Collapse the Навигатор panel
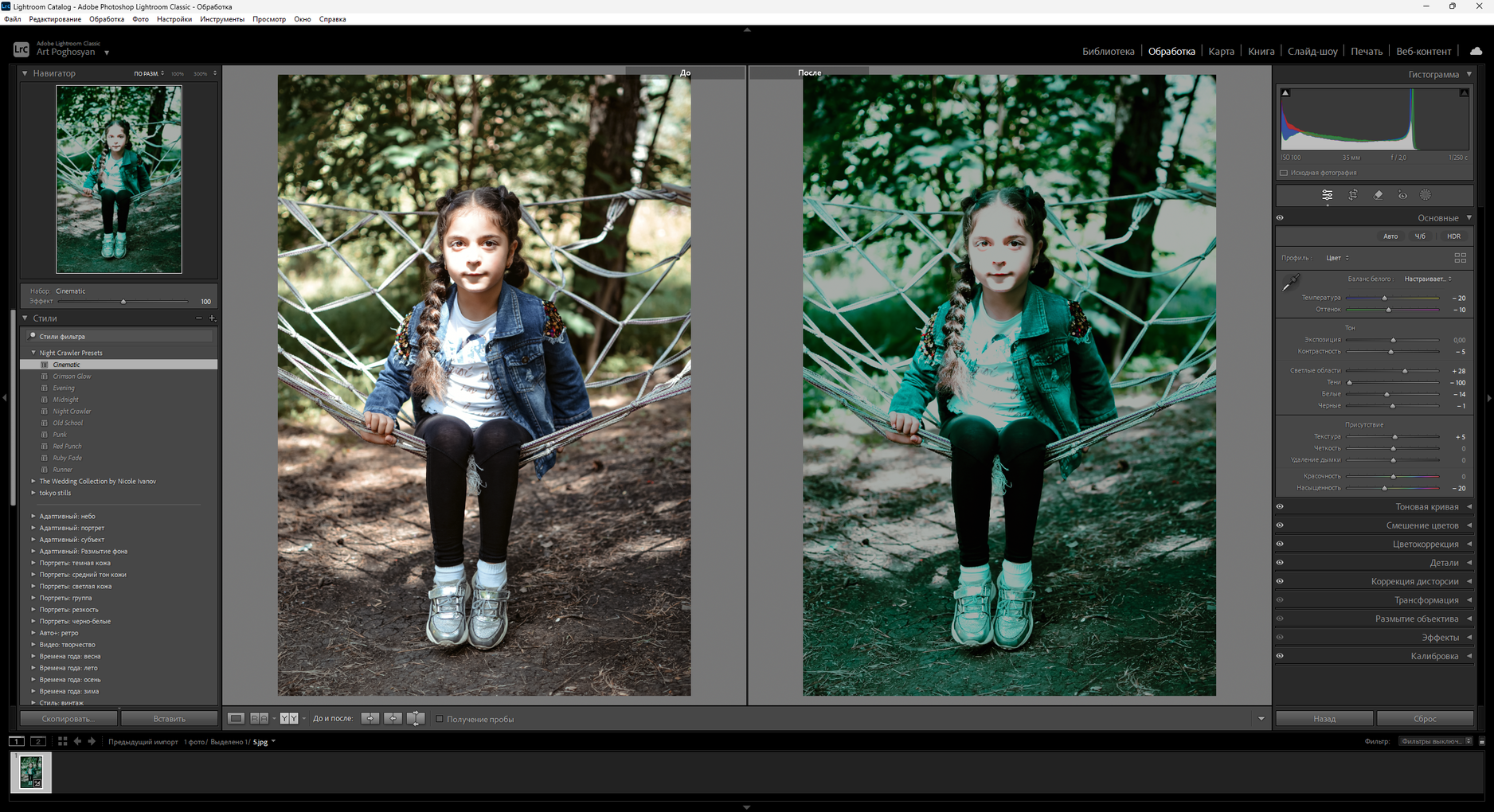 coord(25,73)
